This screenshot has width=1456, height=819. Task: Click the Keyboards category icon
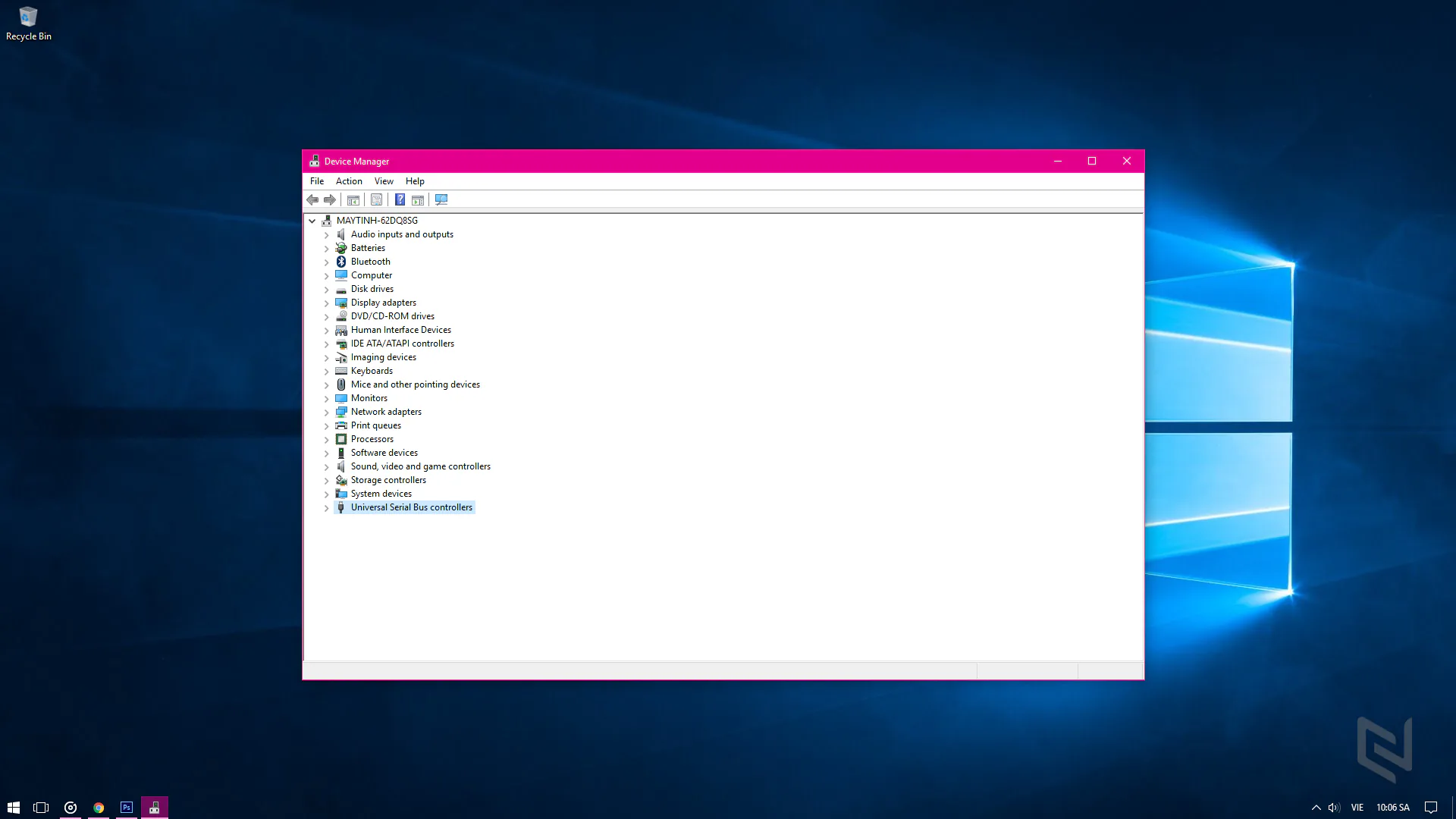pyautogui.click(x=341, y=371)
